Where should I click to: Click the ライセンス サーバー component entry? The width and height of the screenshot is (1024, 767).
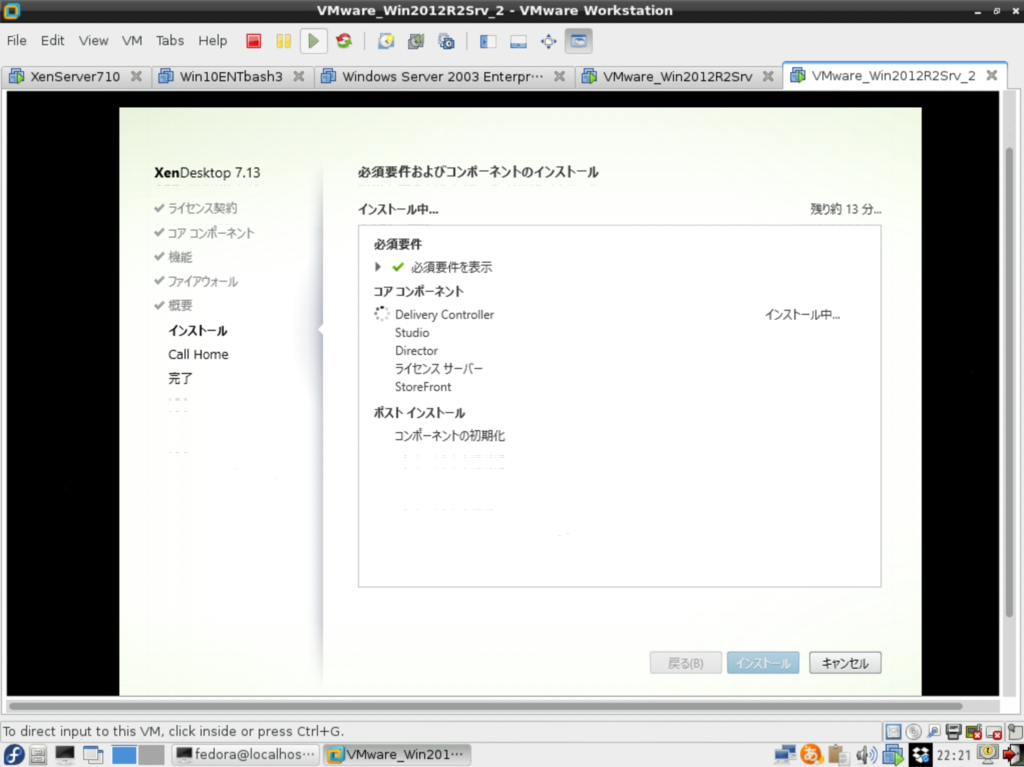[x=439, y=368]
